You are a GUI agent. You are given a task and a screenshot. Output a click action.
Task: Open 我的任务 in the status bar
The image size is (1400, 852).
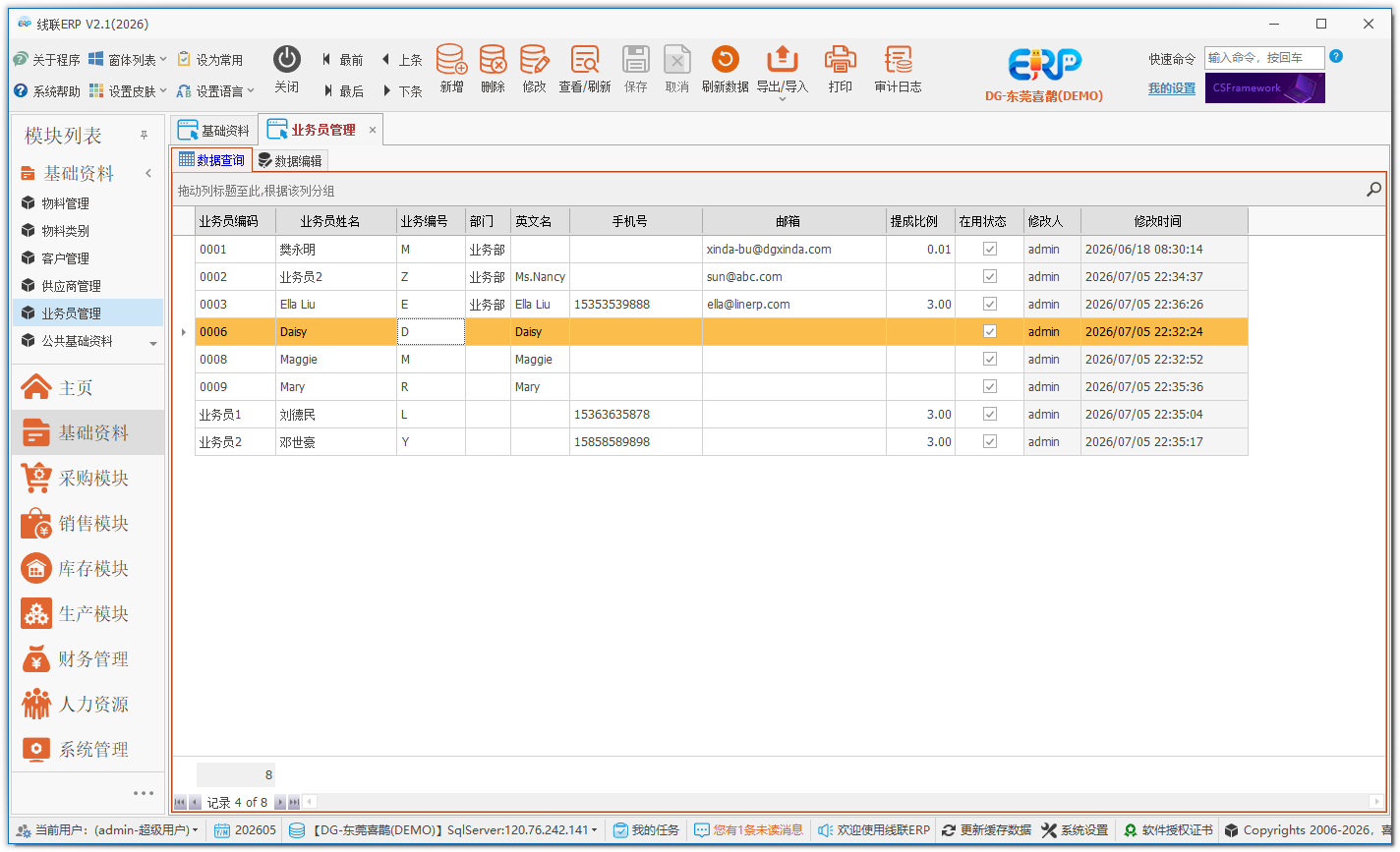pos(646,830)
